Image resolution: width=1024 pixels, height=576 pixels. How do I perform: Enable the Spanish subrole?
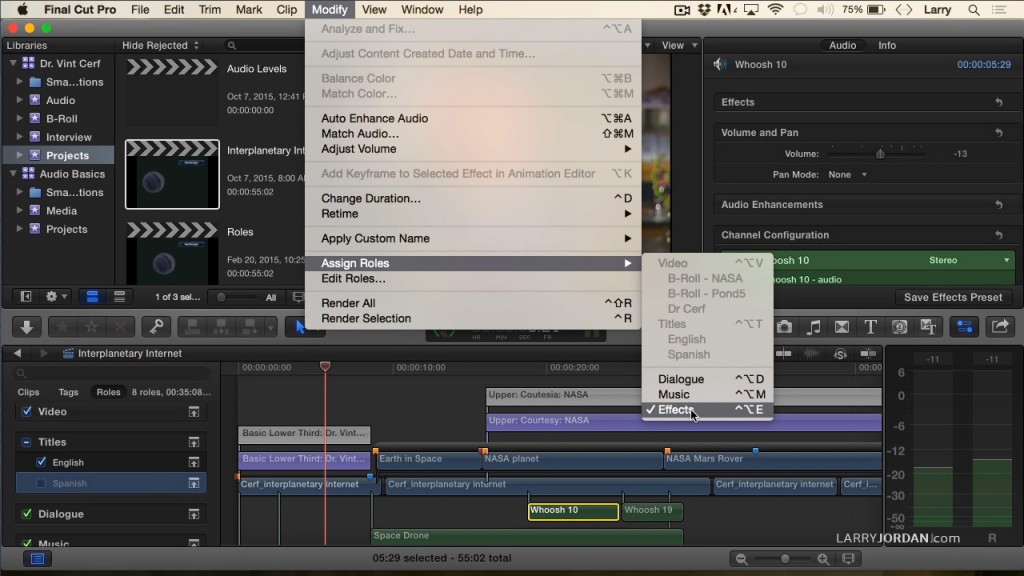41,483
